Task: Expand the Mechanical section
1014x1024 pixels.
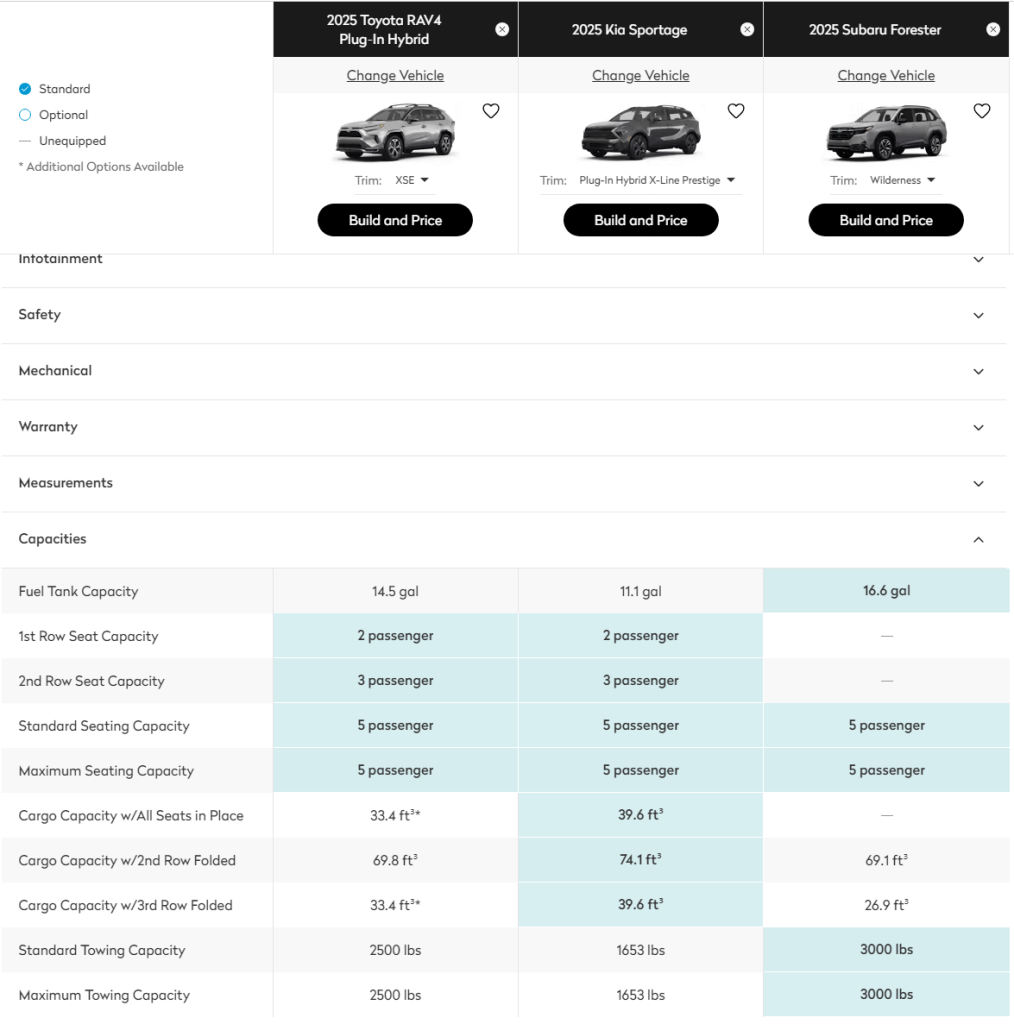Action: (x=978, y=371)
